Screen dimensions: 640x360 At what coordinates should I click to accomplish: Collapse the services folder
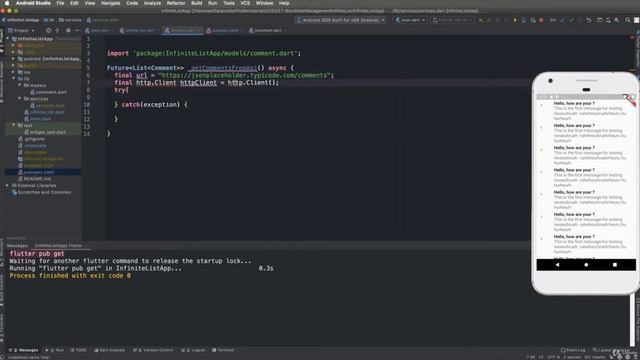[19, 99]
